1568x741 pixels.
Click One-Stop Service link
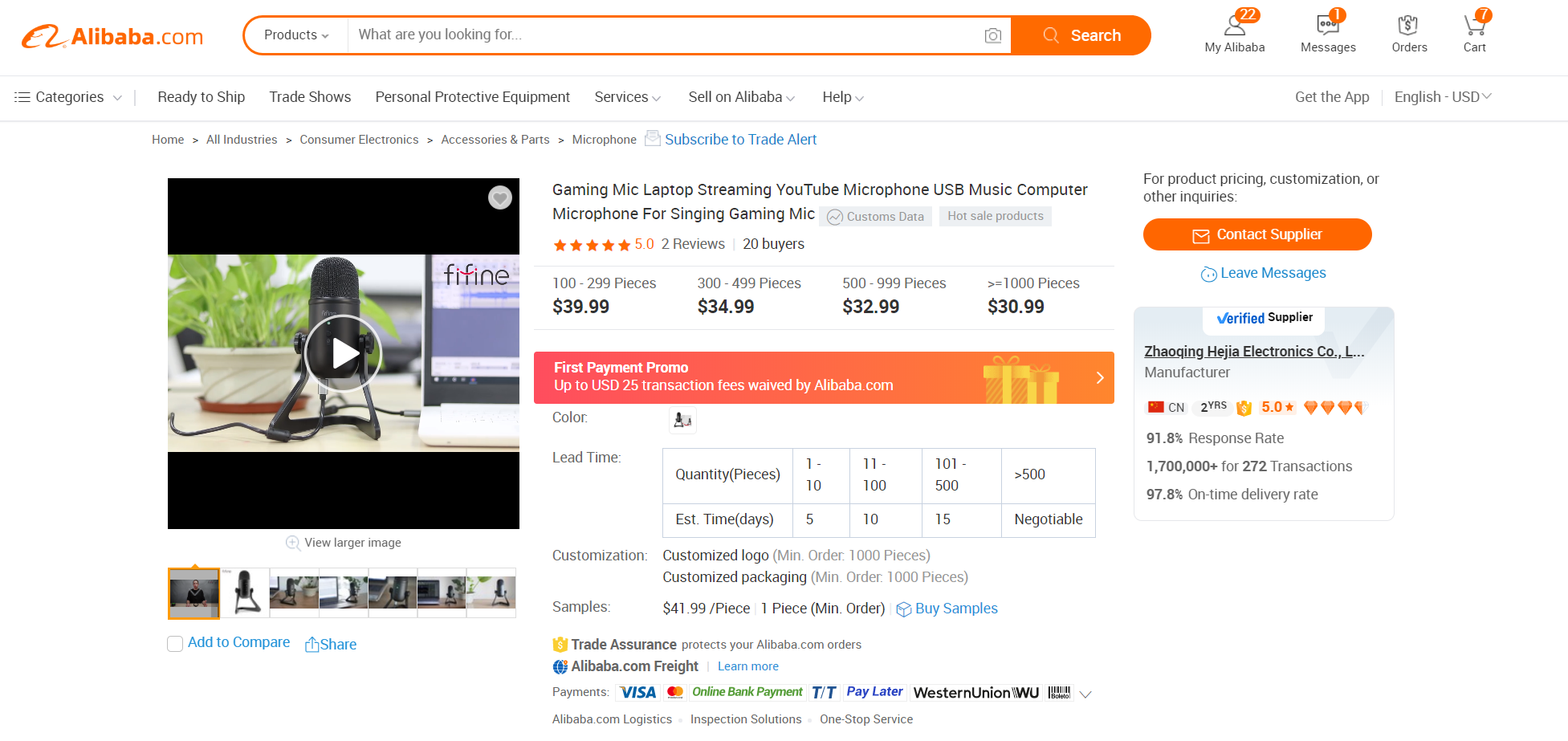[x=866, y=719]
